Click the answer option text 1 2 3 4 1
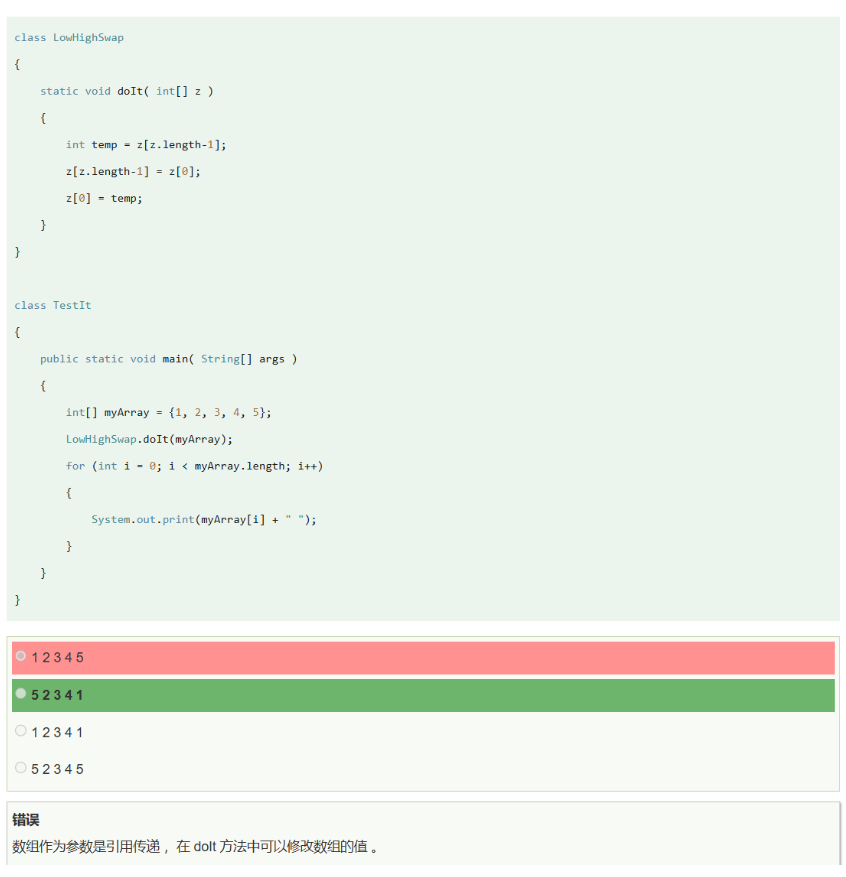Viewport: 846px width, 877px height. click(x=58, y=732)
